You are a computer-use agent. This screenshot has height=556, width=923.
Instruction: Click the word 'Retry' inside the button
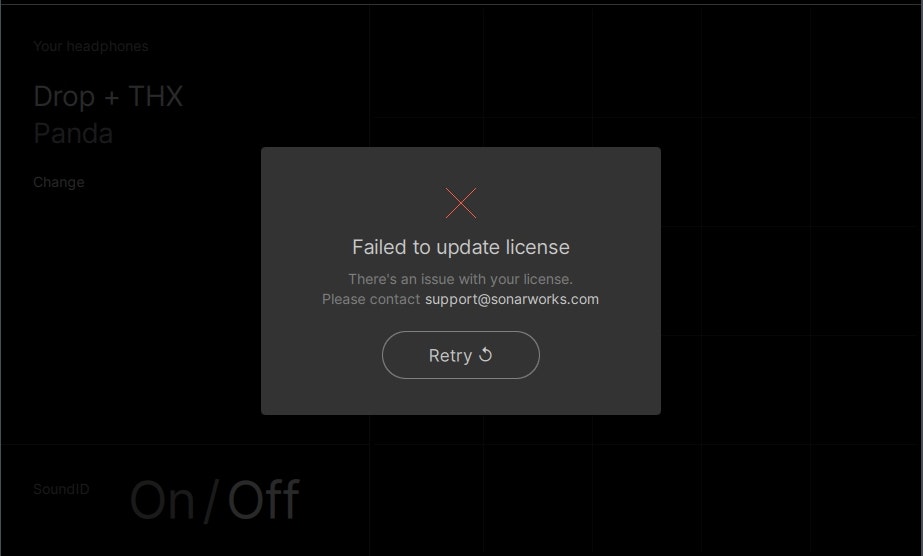coord(450,355)
